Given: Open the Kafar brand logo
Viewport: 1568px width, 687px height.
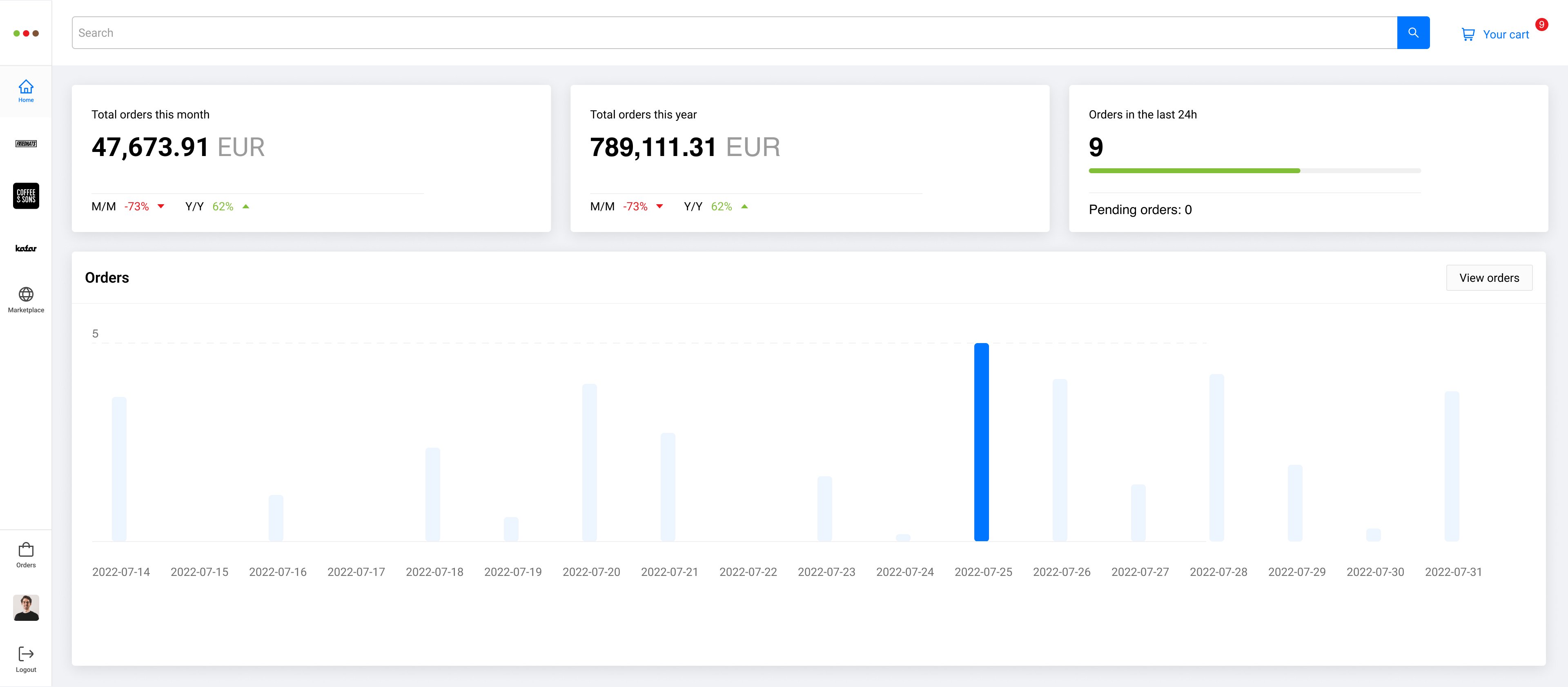Looking at the screenshot, I should click(26, 248).
